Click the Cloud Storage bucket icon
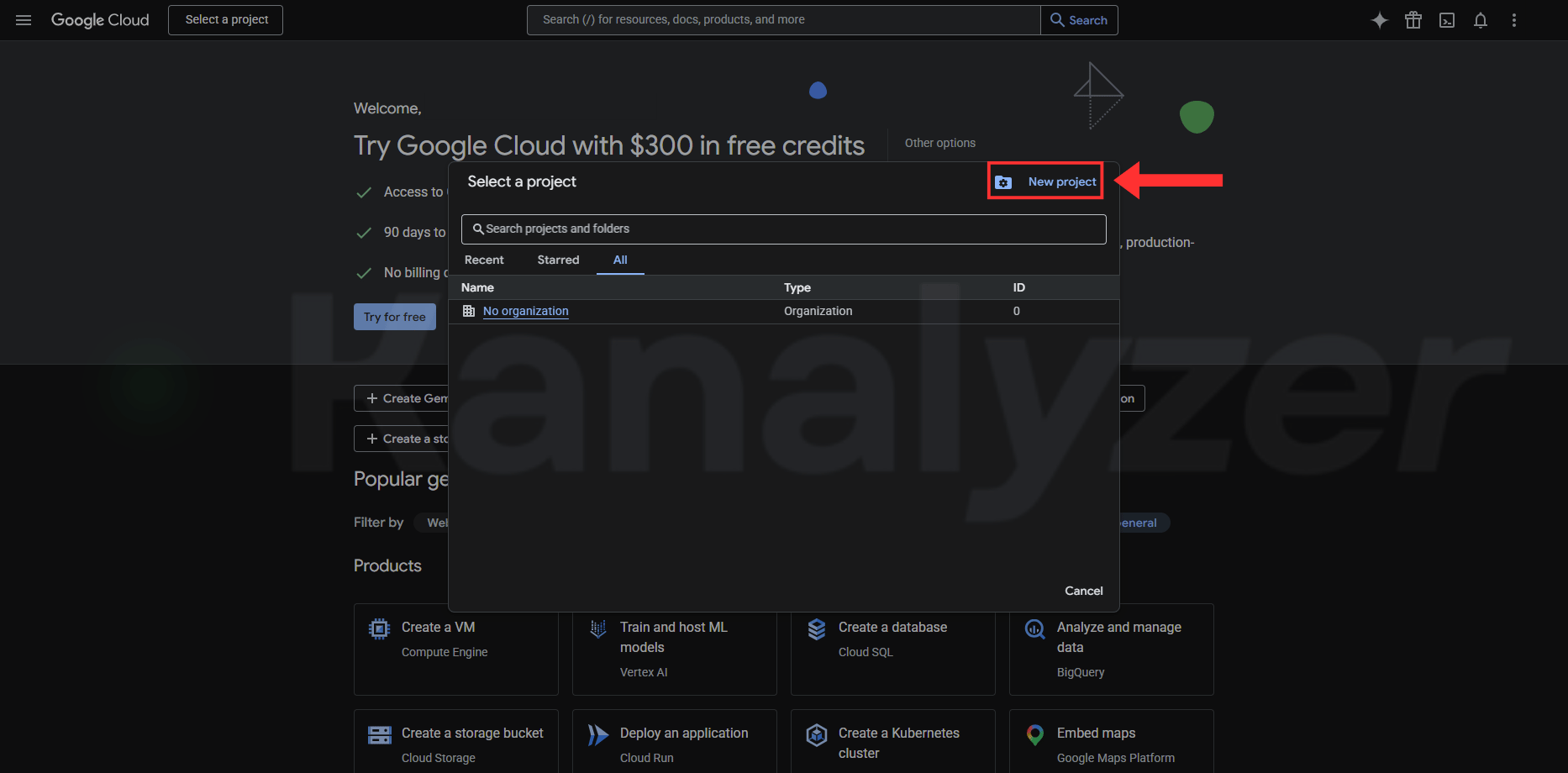The image size is (1568, 773). point(380,735)
